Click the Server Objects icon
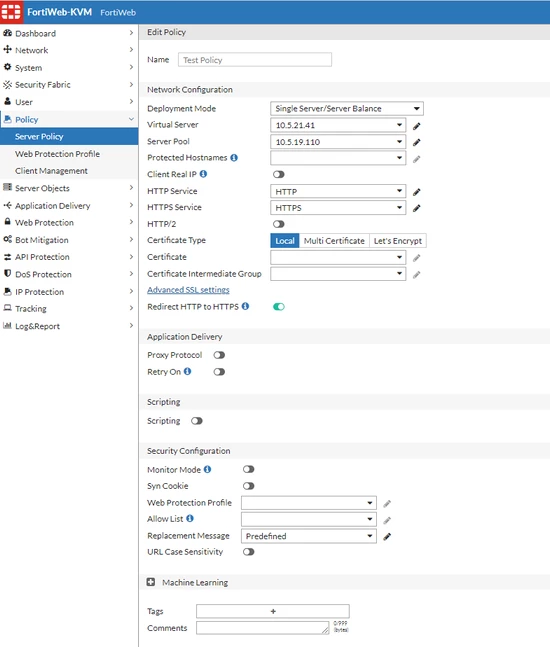The width and height of the screenshot is (550, 647). [7, 187]
